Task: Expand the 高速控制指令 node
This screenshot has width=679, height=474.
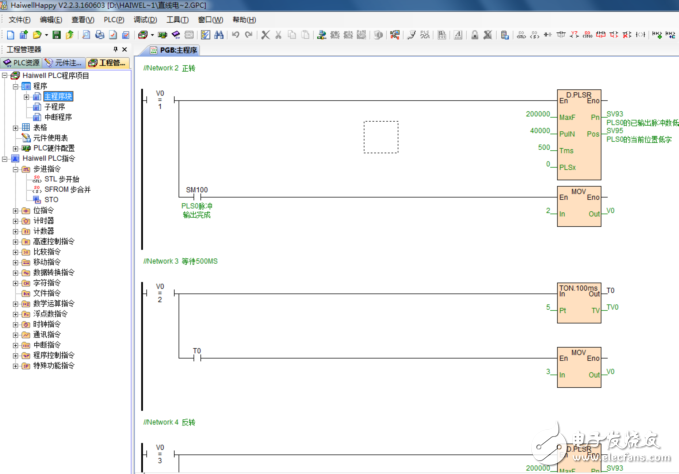Action: (15, 242)
